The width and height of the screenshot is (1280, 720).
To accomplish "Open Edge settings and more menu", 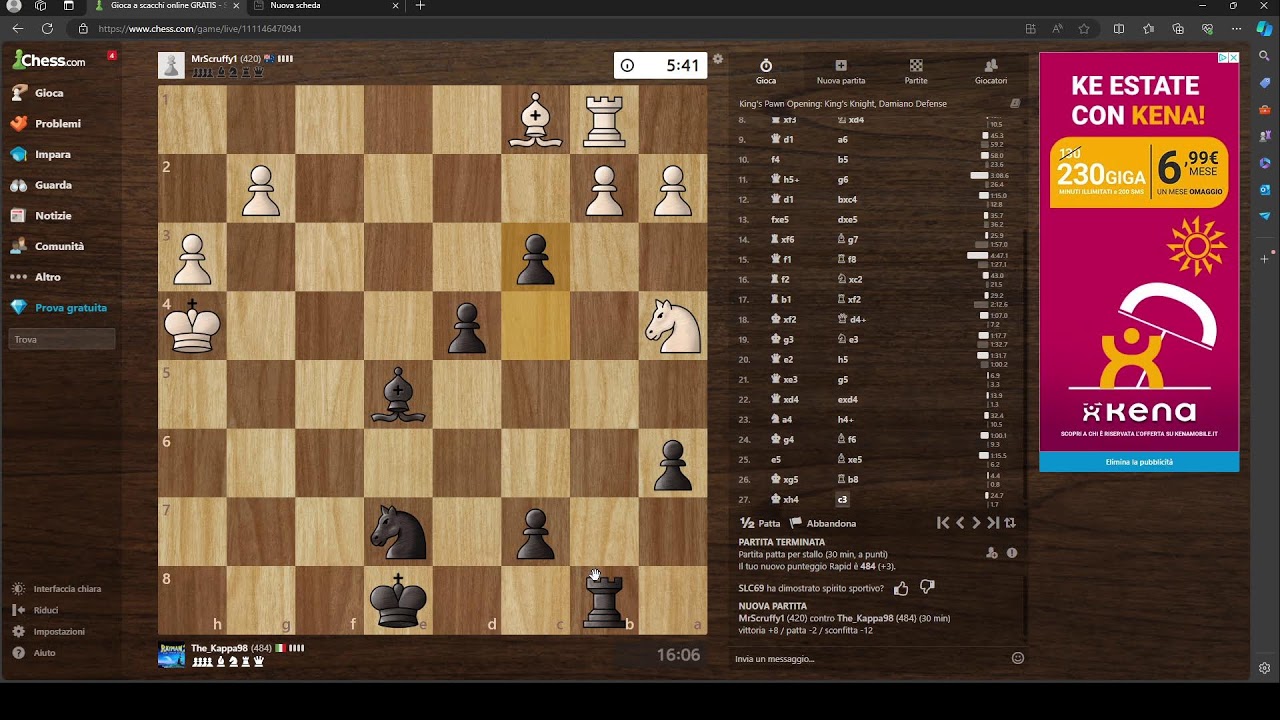I will pos(1237,29).
